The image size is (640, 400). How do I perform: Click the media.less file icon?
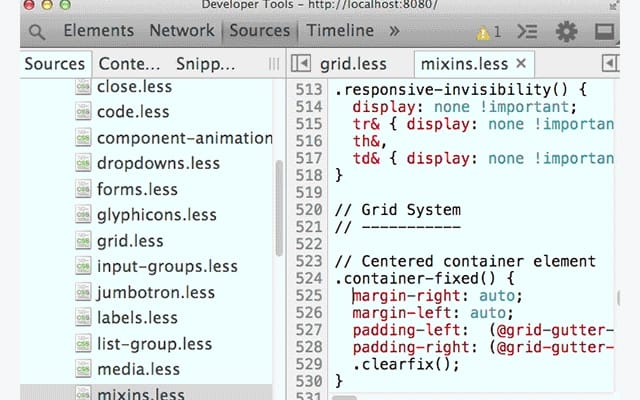[x=83, y=369]
